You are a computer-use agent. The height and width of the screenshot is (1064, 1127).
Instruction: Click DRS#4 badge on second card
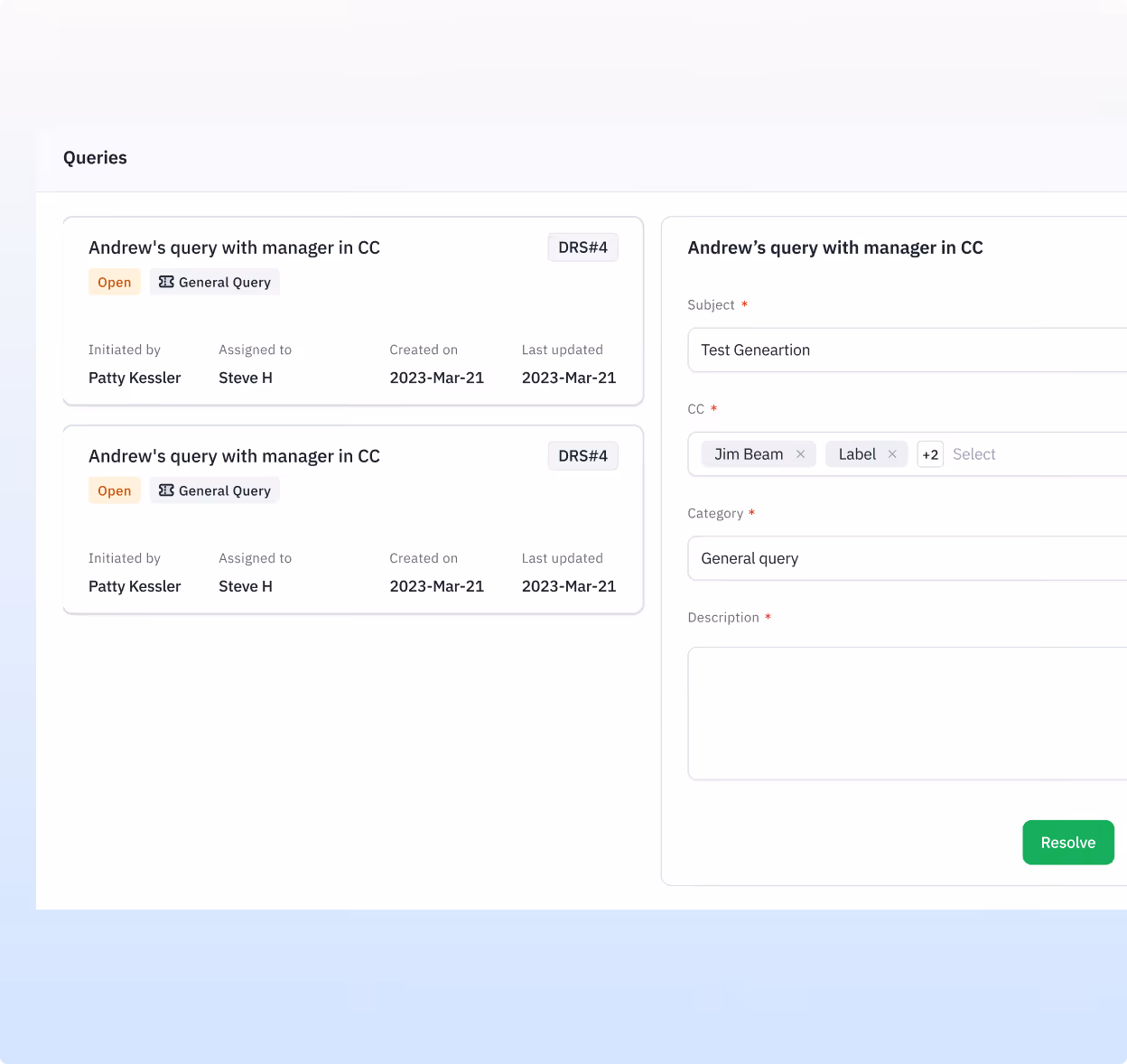[x=582, y=456]
